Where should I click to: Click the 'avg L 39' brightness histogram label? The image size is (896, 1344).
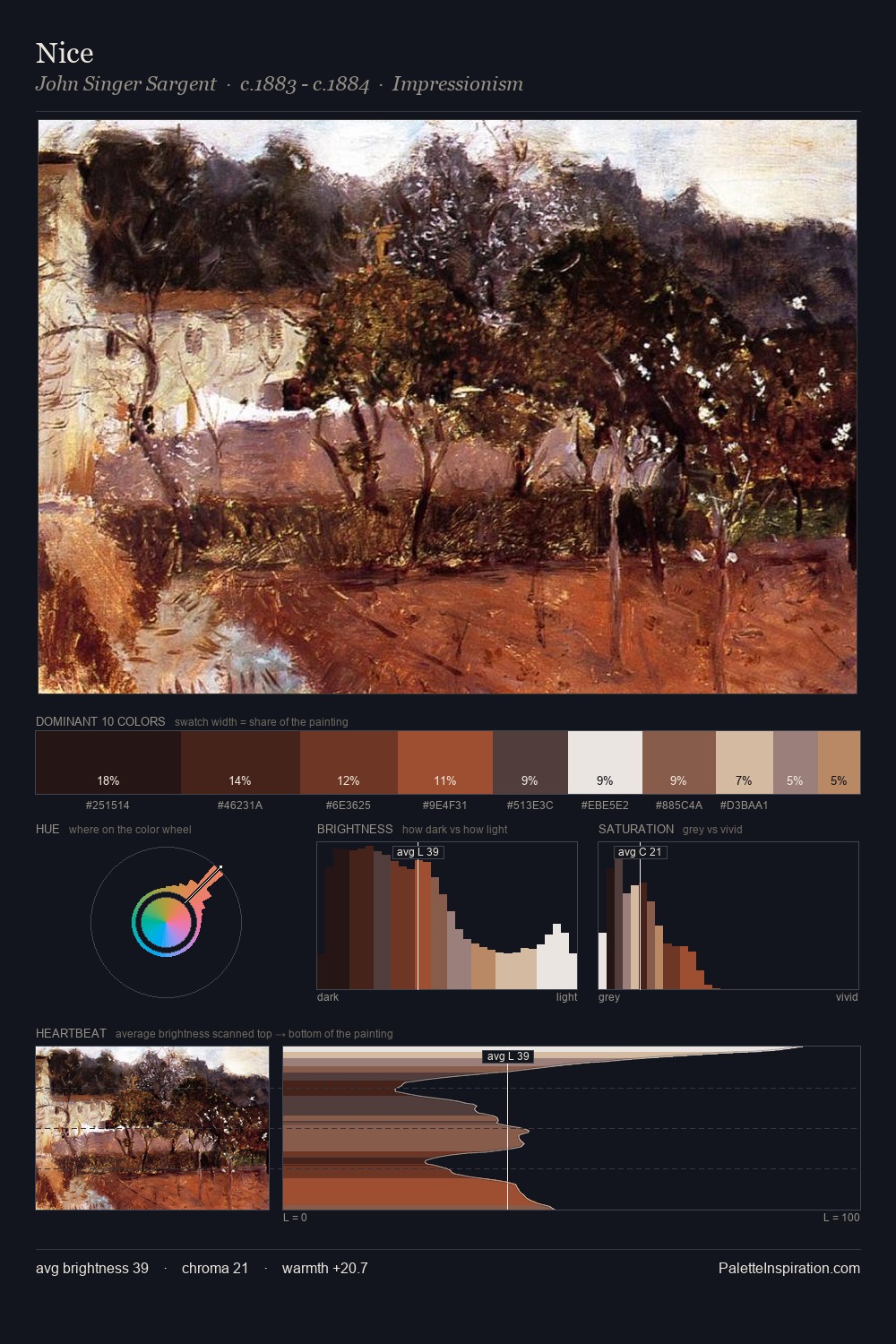(418, 852)
